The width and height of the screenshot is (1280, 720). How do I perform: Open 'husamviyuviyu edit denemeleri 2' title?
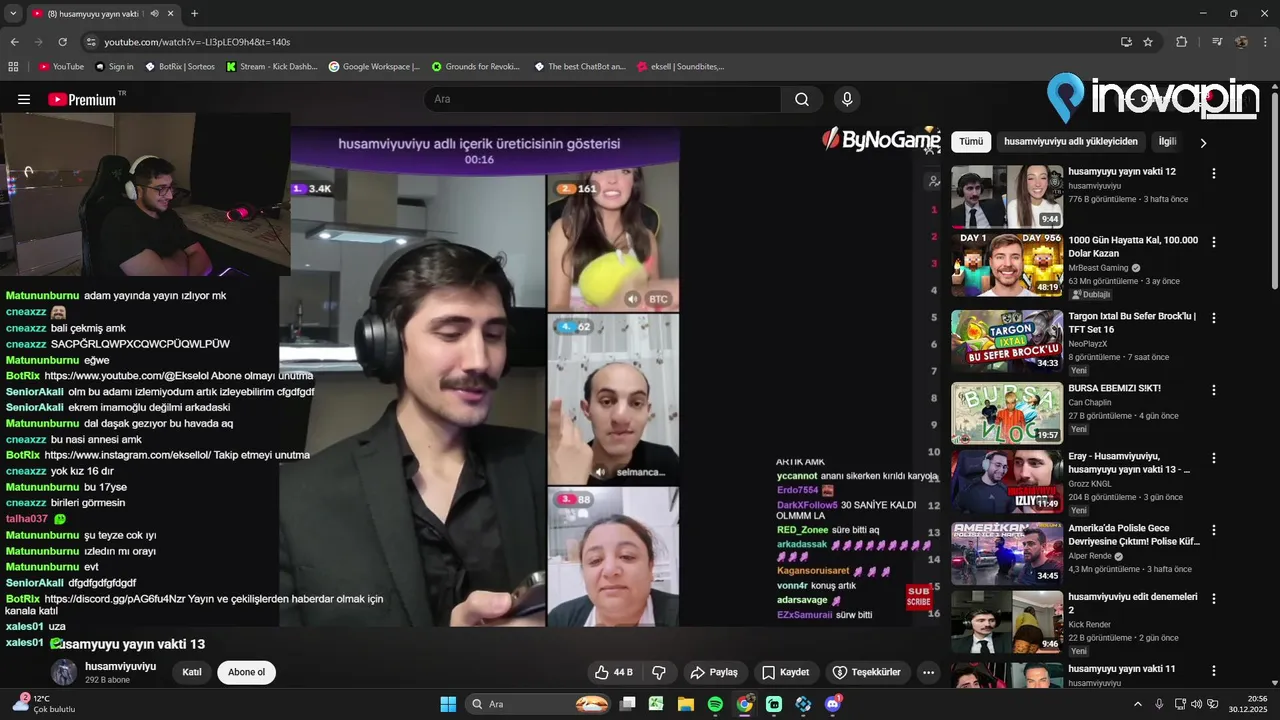point(1132,603)
